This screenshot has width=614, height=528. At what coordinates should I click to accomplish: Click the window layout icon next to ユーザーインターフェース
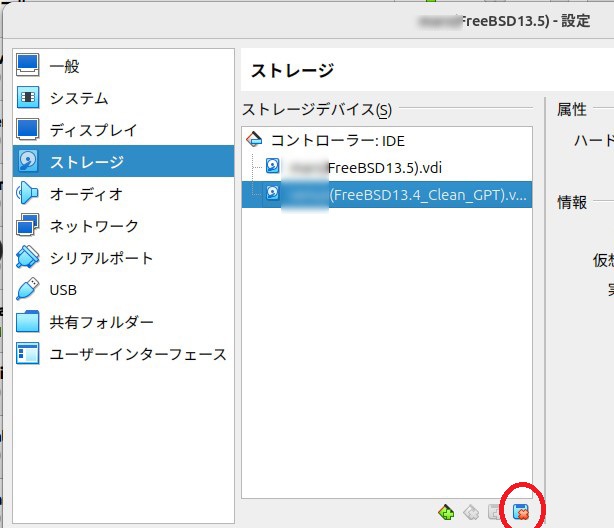pos(28,353)
